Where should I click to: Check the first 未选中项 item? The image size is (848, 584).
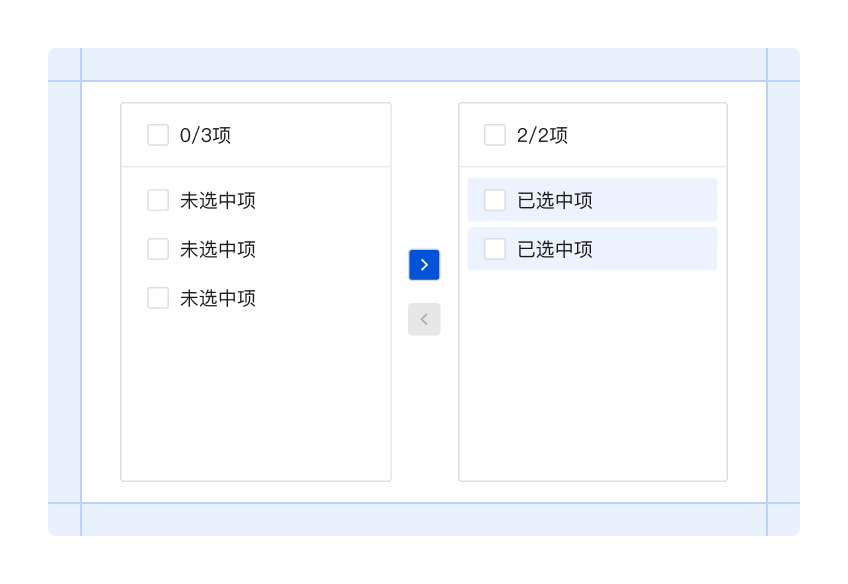[x=157, y=199]
